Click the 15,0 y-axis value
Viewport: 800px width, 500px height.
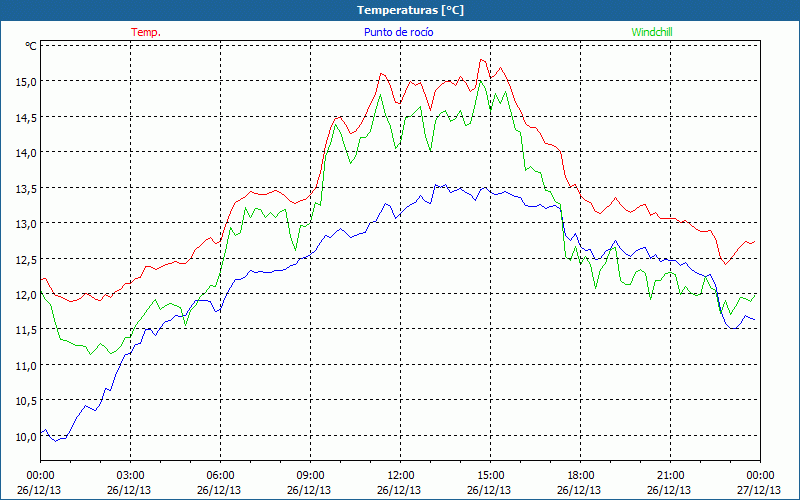[x=27, y=82]
